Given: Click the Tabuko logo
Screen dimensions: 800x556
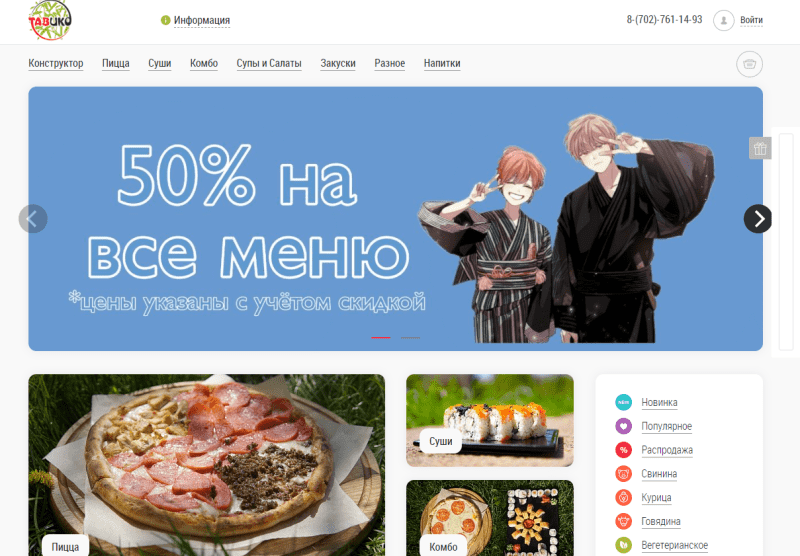Looking at the screenshot, I should point(49,20).
